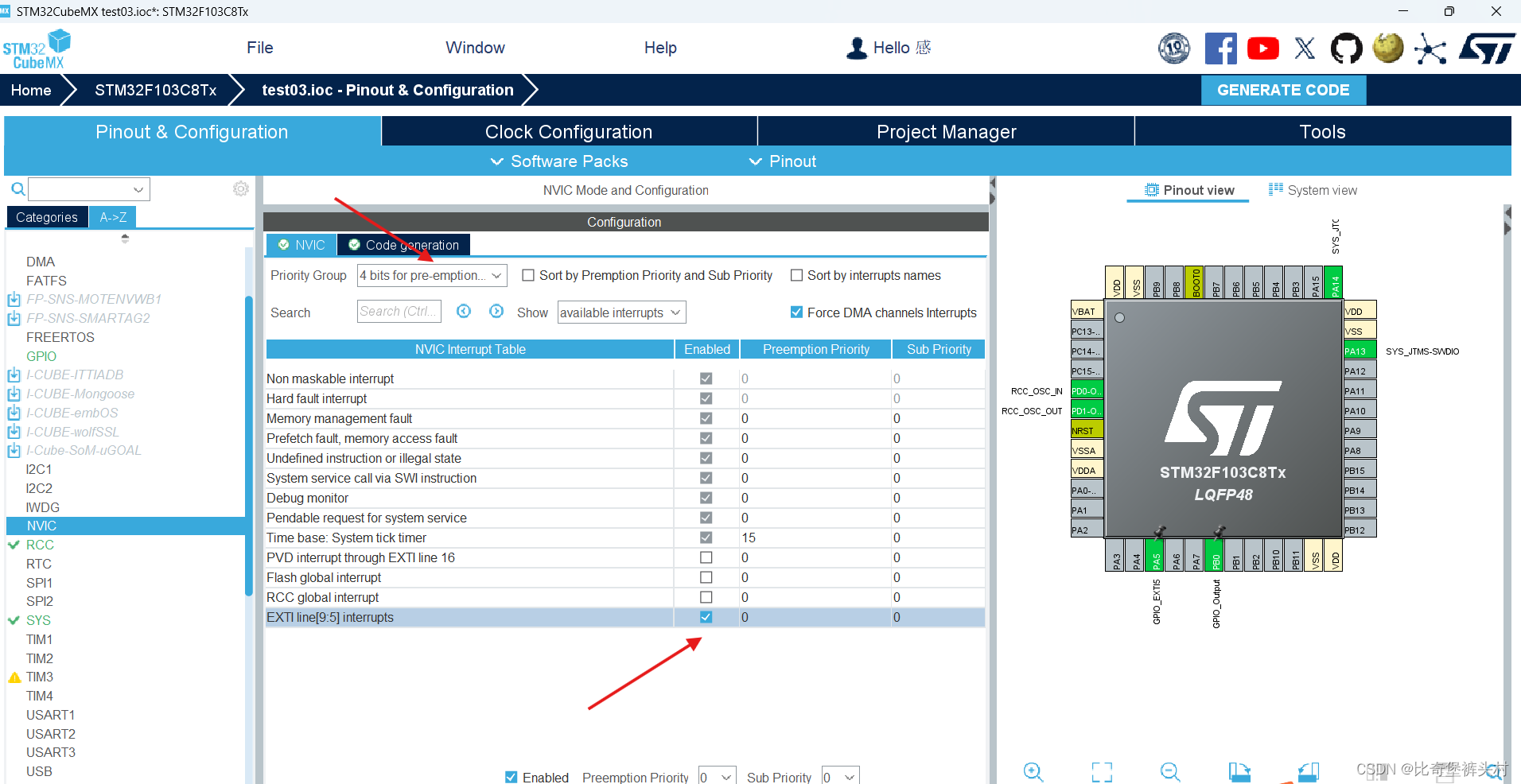Viewport: 1521px width, 784px height.
Task: Go to previous search result arrow
Action: click(x=464, y=312)
